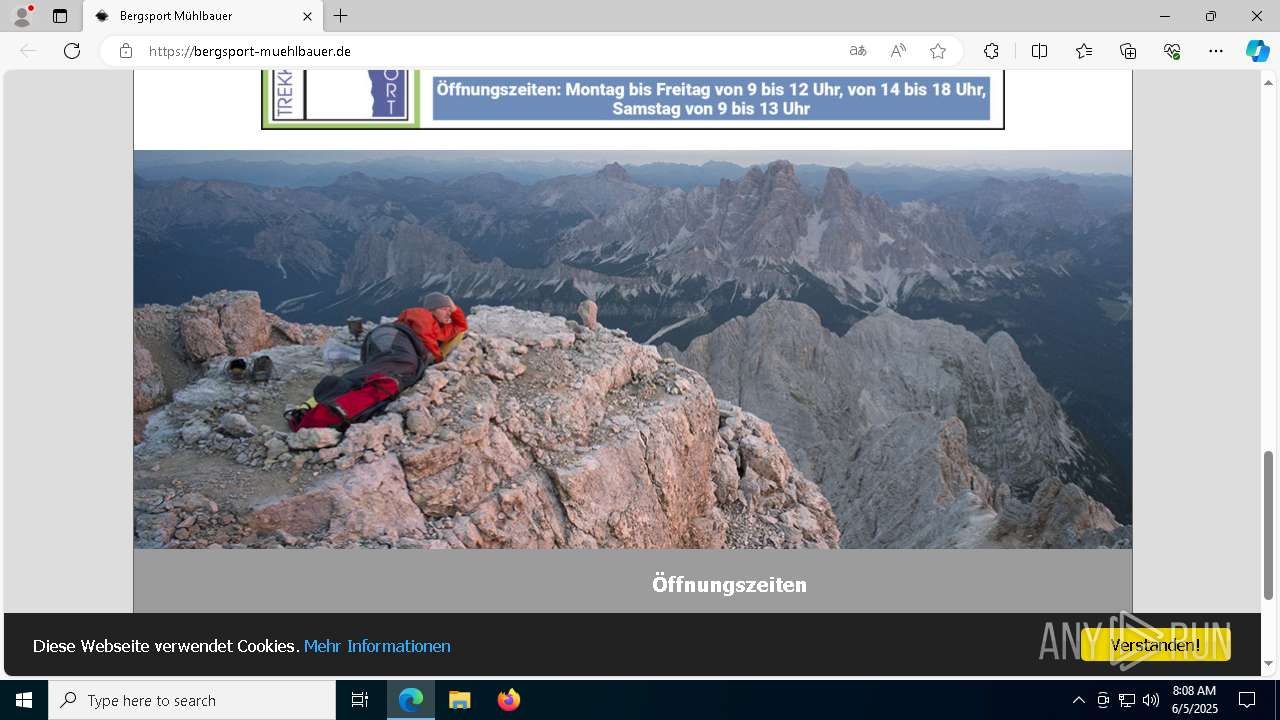Open the clock showing 8:08 AM
This screenshot has height=720, width=1280.
point(1194,700)
